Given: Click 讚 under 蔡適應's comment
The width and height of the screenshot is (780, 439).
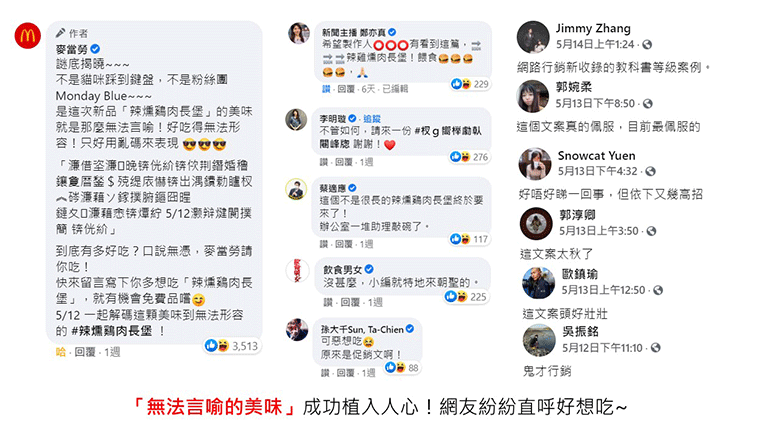Looking at the screenshot, I should click(x=324, y=244).
